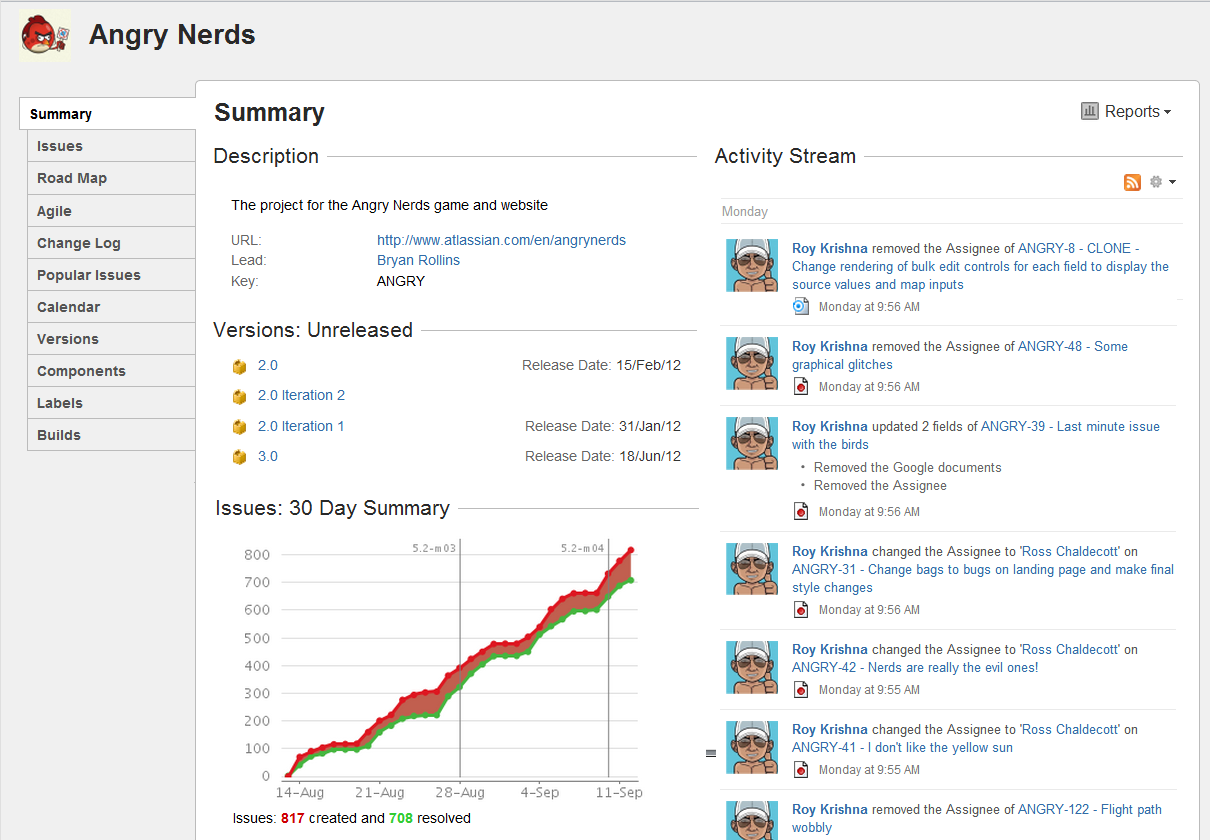Click Roy Krishna name in the ANGRY-122 entry
Screen dimensions: 1210x840
(830, 809)
